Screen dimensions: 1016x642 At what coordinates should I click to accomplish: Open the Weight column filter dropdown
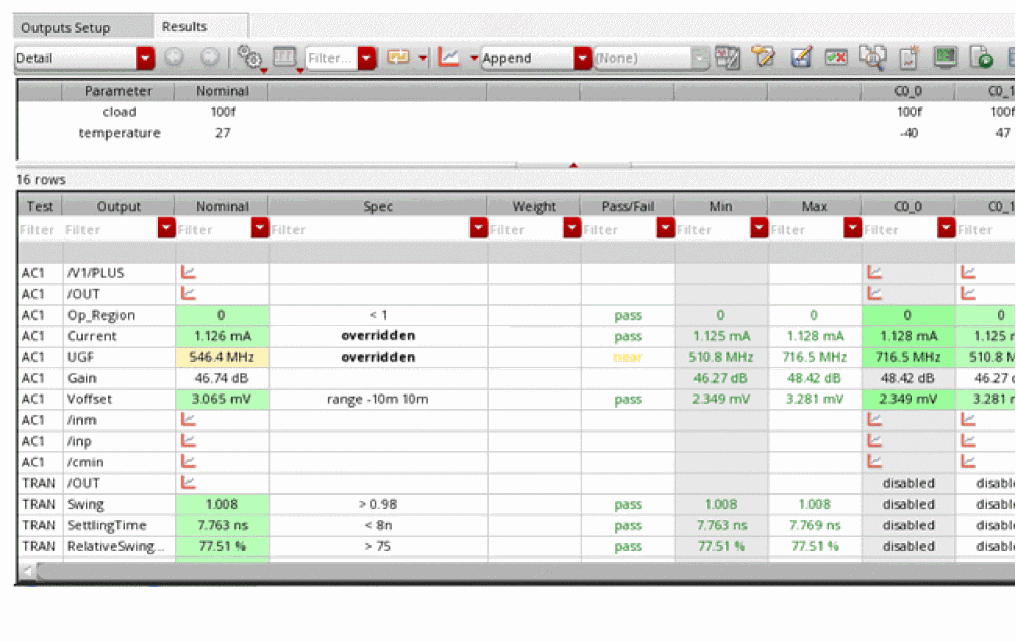click(x=572, y=228)
